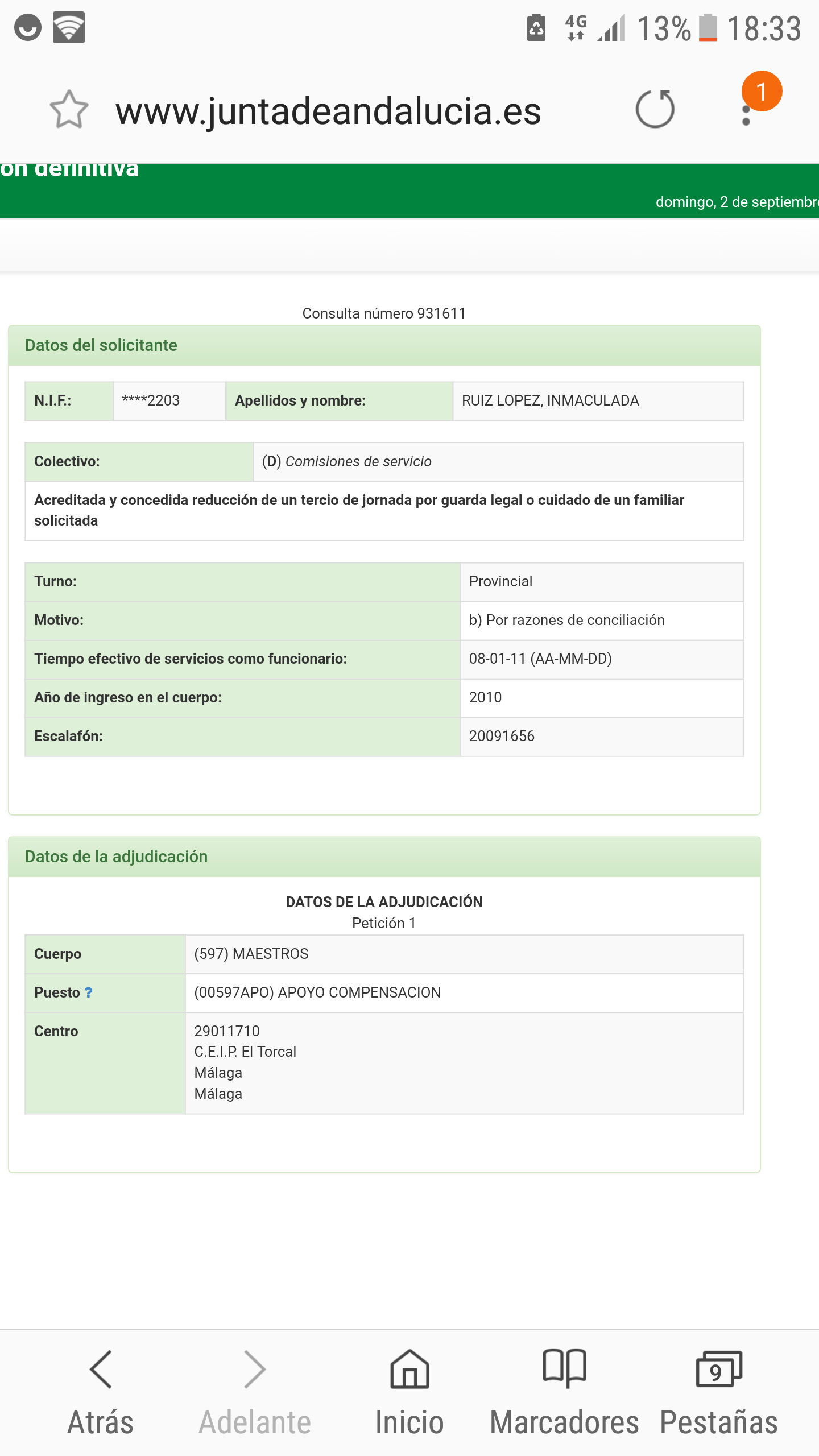Viewport: 819px width, 1456px height.
Task: Select the name RUIZ LOPEZ, INMACULADA
Action: click(x=550, y=401)
